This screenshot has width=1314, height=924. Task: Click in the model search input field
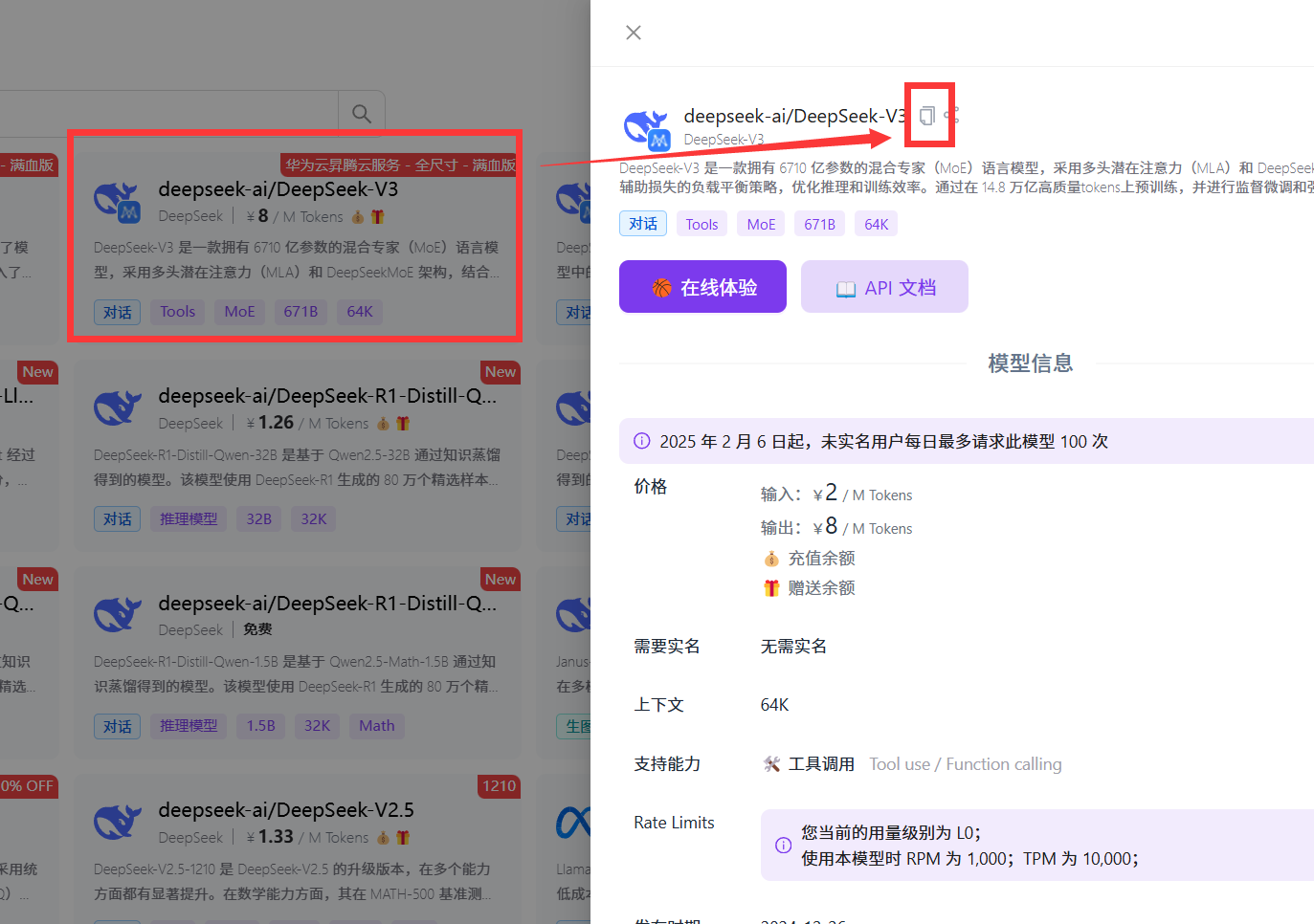[x=163, y=114]
